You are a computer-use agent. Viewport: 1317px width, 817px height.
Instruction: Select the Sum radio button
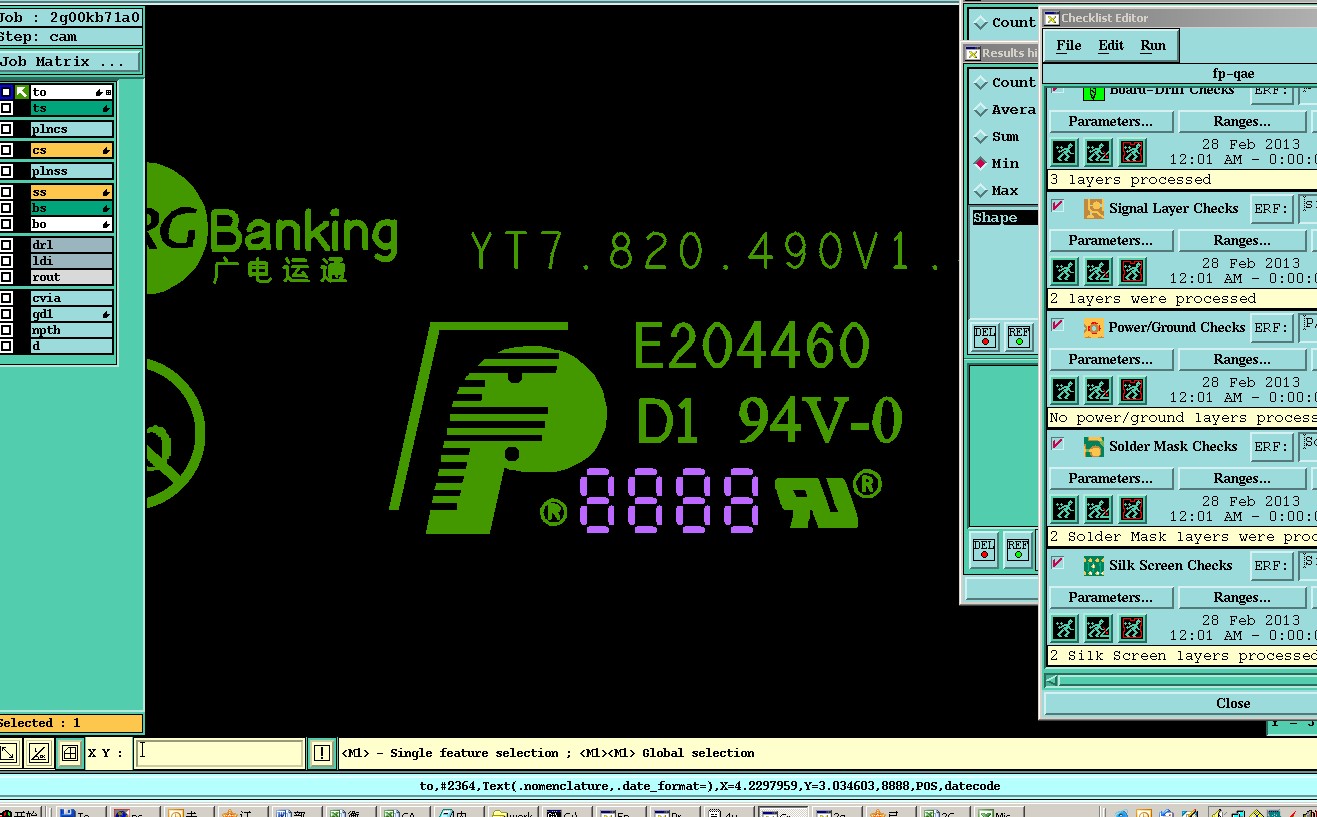(981, 136)
